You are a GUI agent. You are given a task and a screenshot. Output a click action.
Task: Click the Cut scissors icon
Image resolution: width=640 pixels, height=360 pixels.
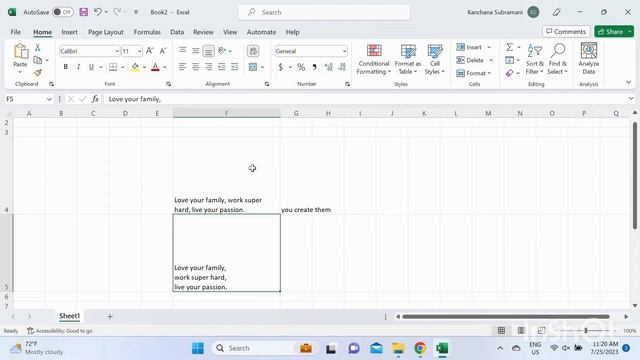click(x=38, y=47)
